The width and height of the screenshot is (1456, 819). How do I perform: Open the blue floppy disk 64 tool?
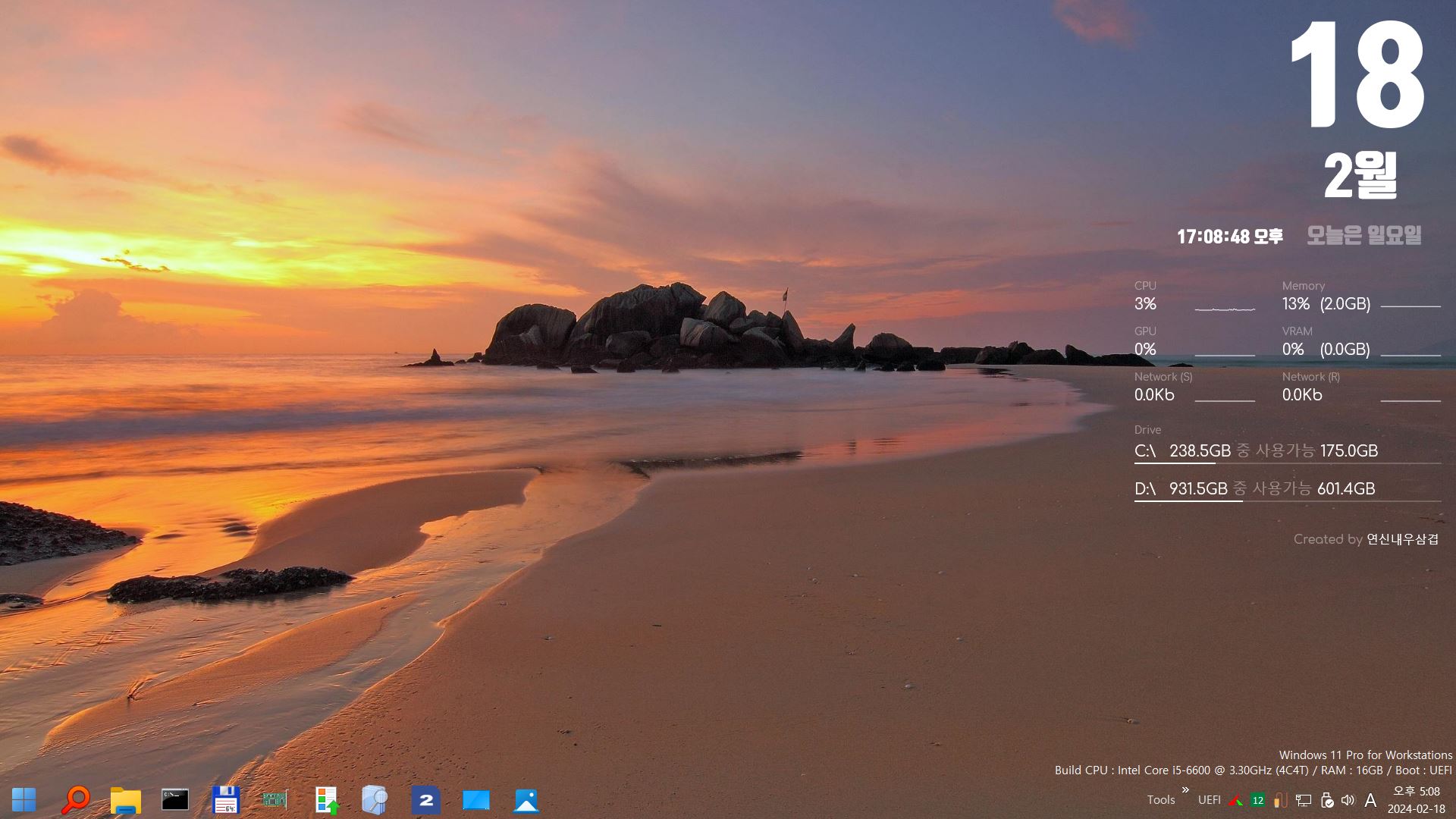click(x=226, y=800)
